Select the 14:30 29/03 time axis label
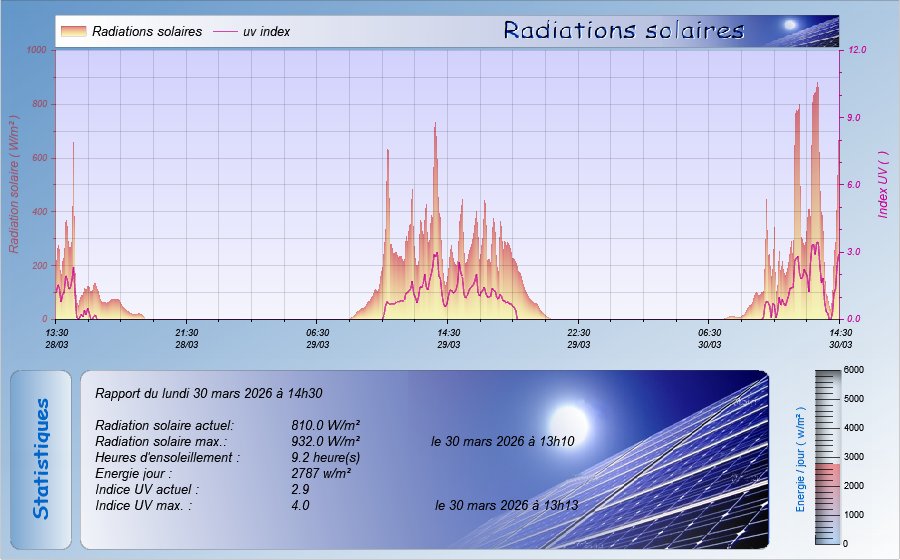 point(448,338)
